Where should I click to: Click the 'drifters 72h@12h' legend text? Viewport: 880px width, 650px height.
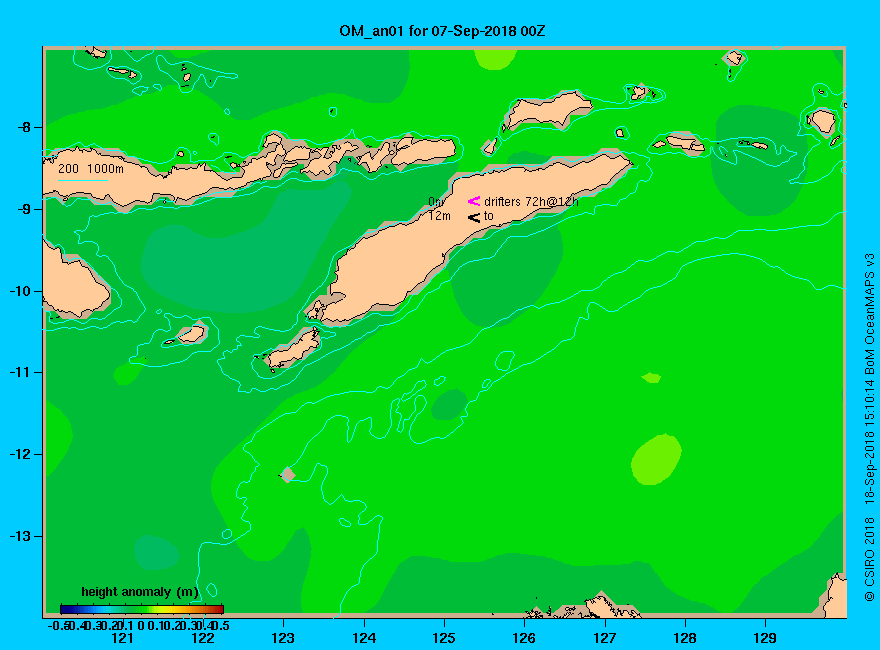[x=531, y=202]
